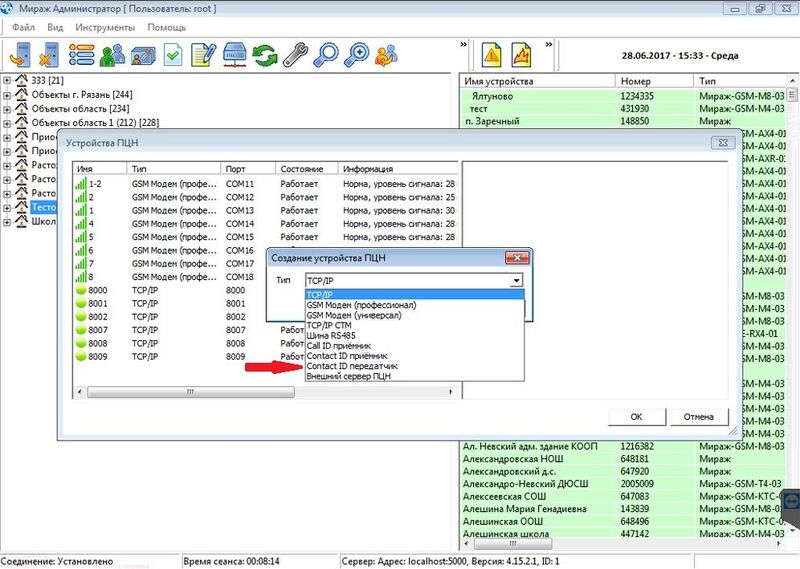The width and height of the screenshot is (800, 569).
Task: Open the 'Тип' combo box arrow
Action: point(516,281)
